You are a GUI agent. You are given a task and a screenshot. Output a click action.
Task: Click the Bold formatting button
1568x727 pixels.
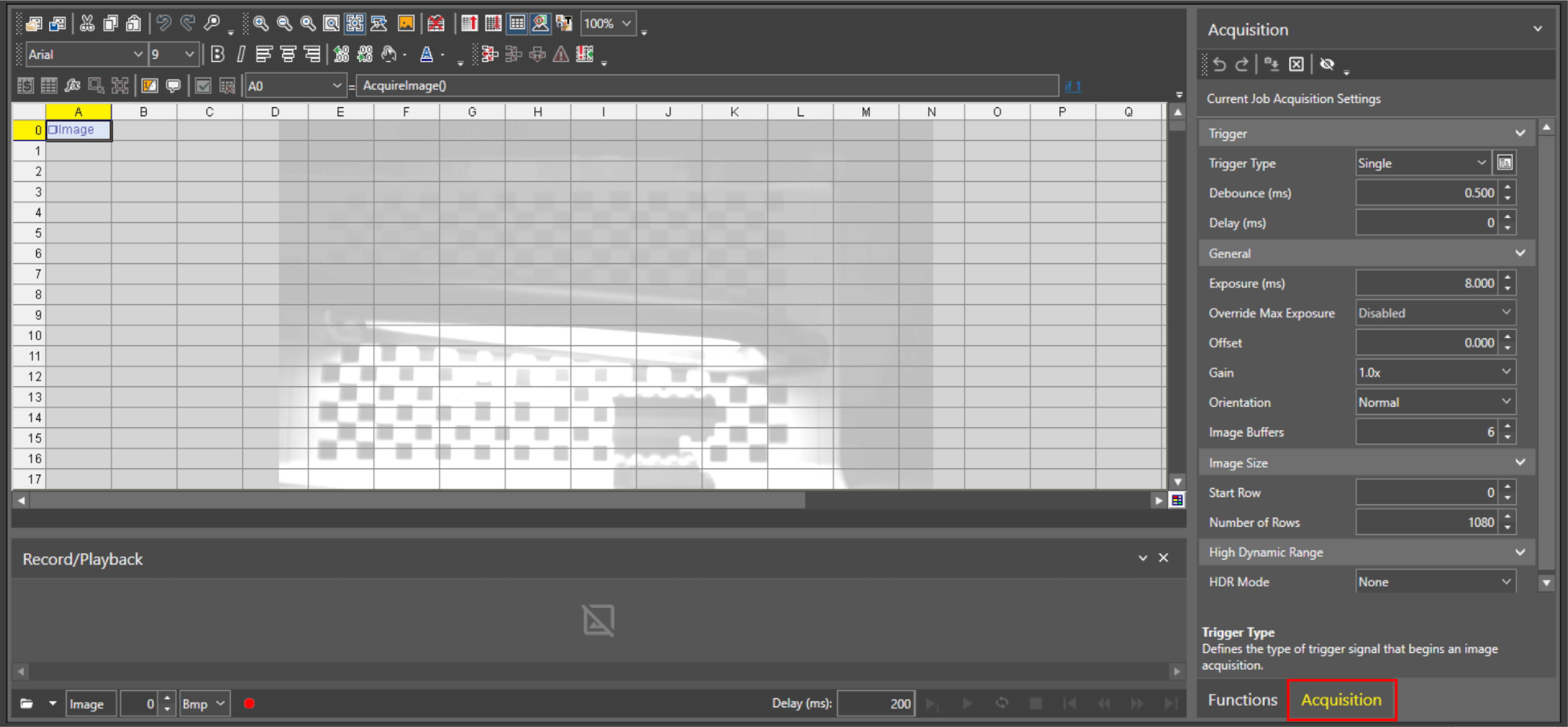point(217,54)
